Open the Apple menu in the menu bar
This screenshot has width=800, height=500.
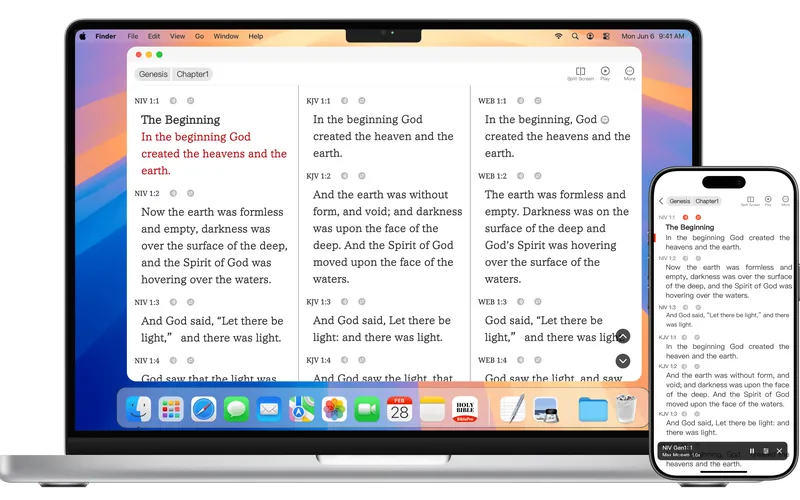click(x=83, y=36)
